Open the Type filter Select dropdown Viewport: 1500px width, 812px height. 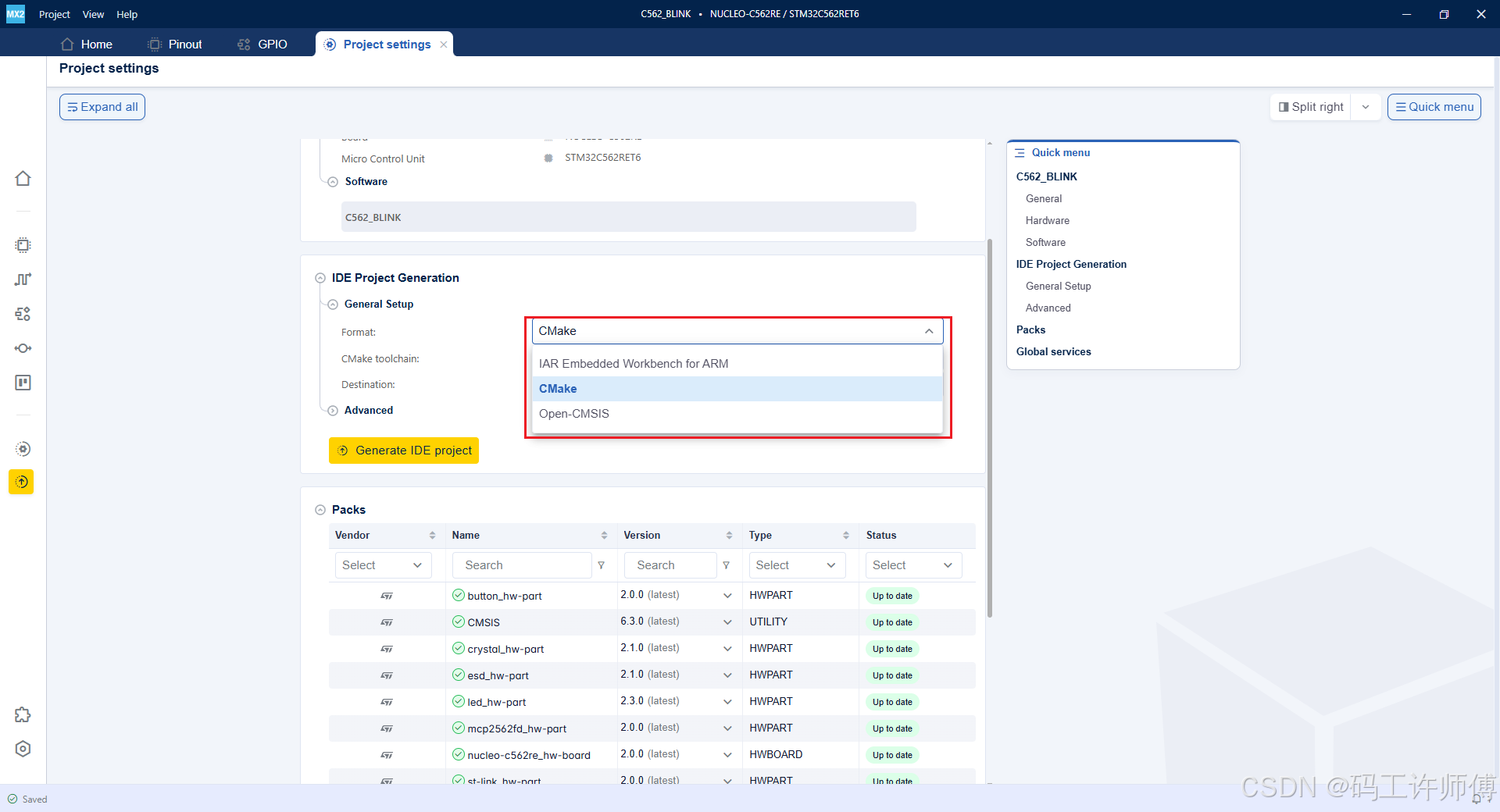click(x=797, y=565)
